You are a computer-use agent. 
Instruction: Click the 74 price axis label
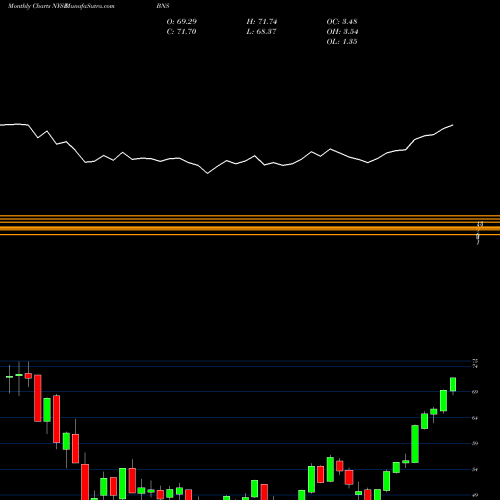pyautogui.click(x=475, y=366)
